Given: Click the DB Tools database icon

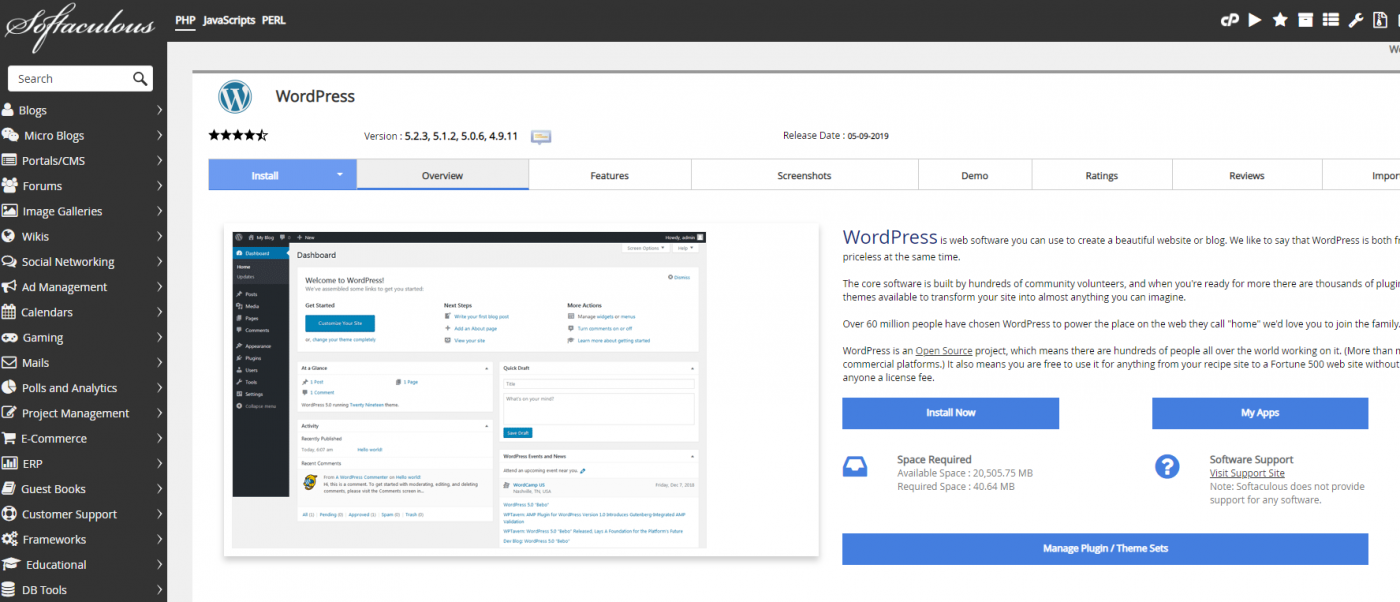Looking at the screenshot, I should coord(9,589).
